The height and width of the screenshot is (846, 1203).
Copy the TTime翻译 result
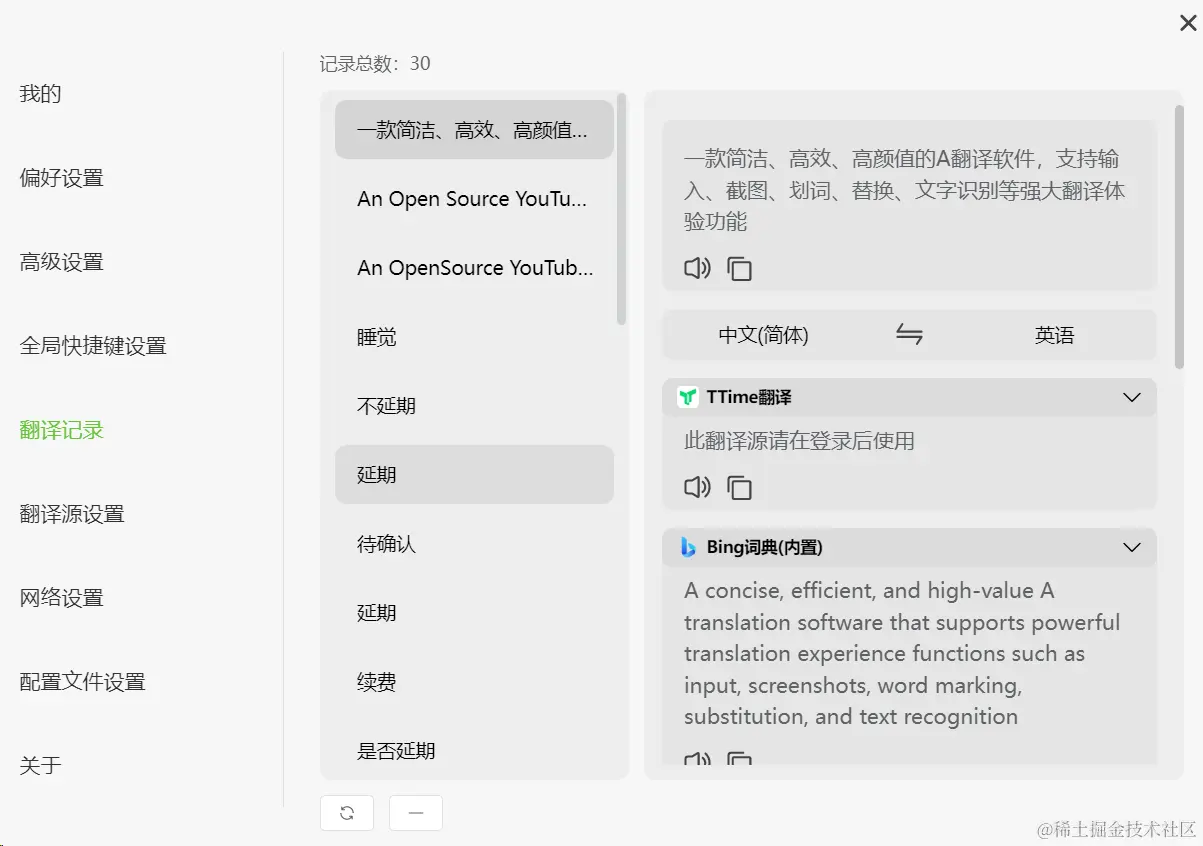[739, 488]
